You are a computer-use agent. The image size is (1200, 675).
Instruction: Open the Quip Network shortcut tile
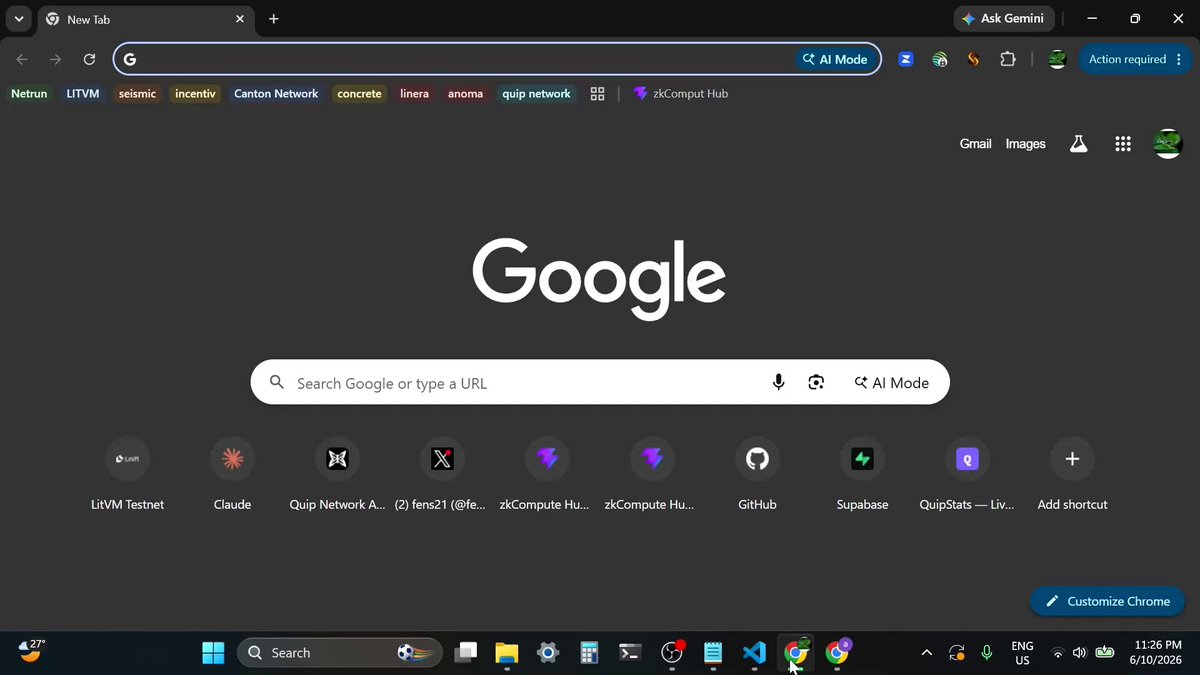(337, 475)
